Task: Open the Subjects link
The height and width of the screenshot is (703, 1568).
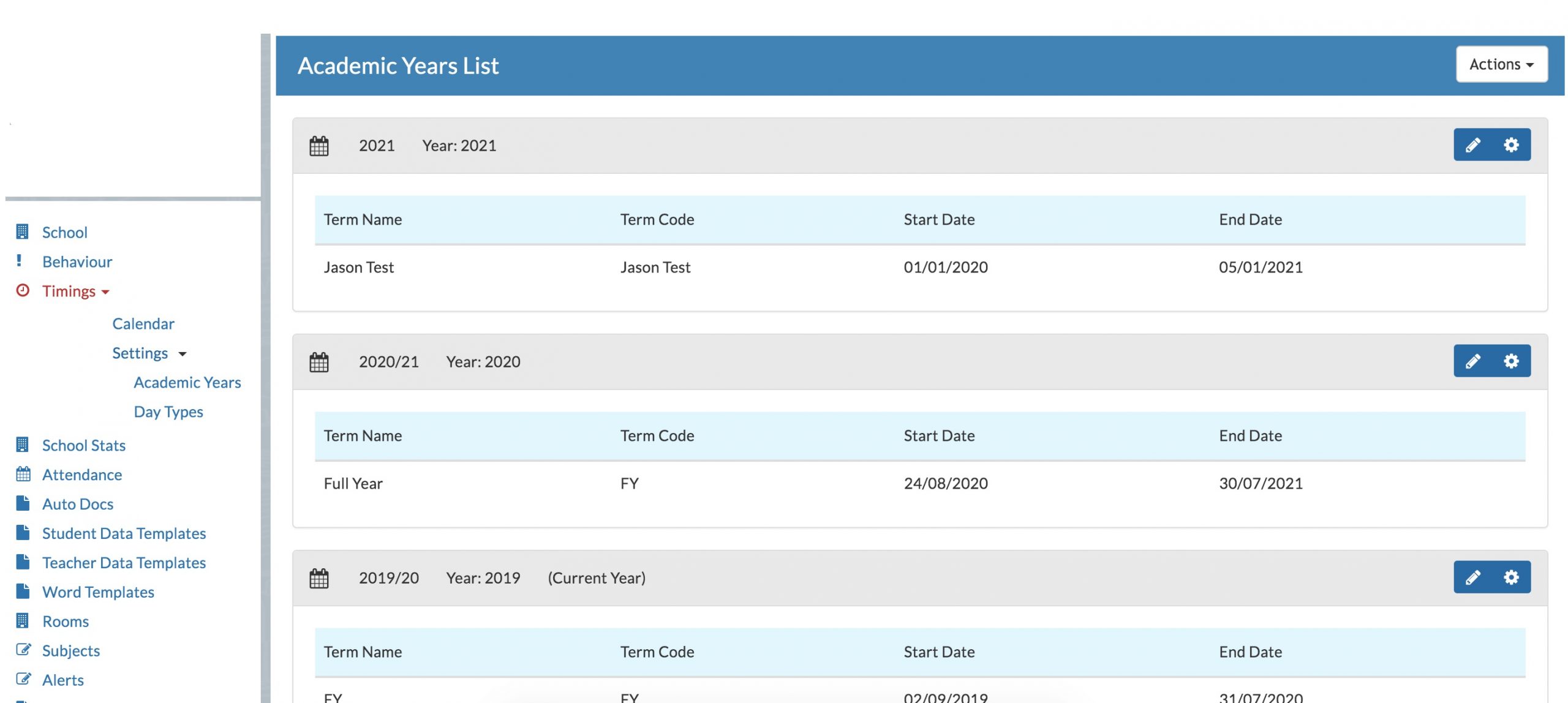Action: [71, 651]
